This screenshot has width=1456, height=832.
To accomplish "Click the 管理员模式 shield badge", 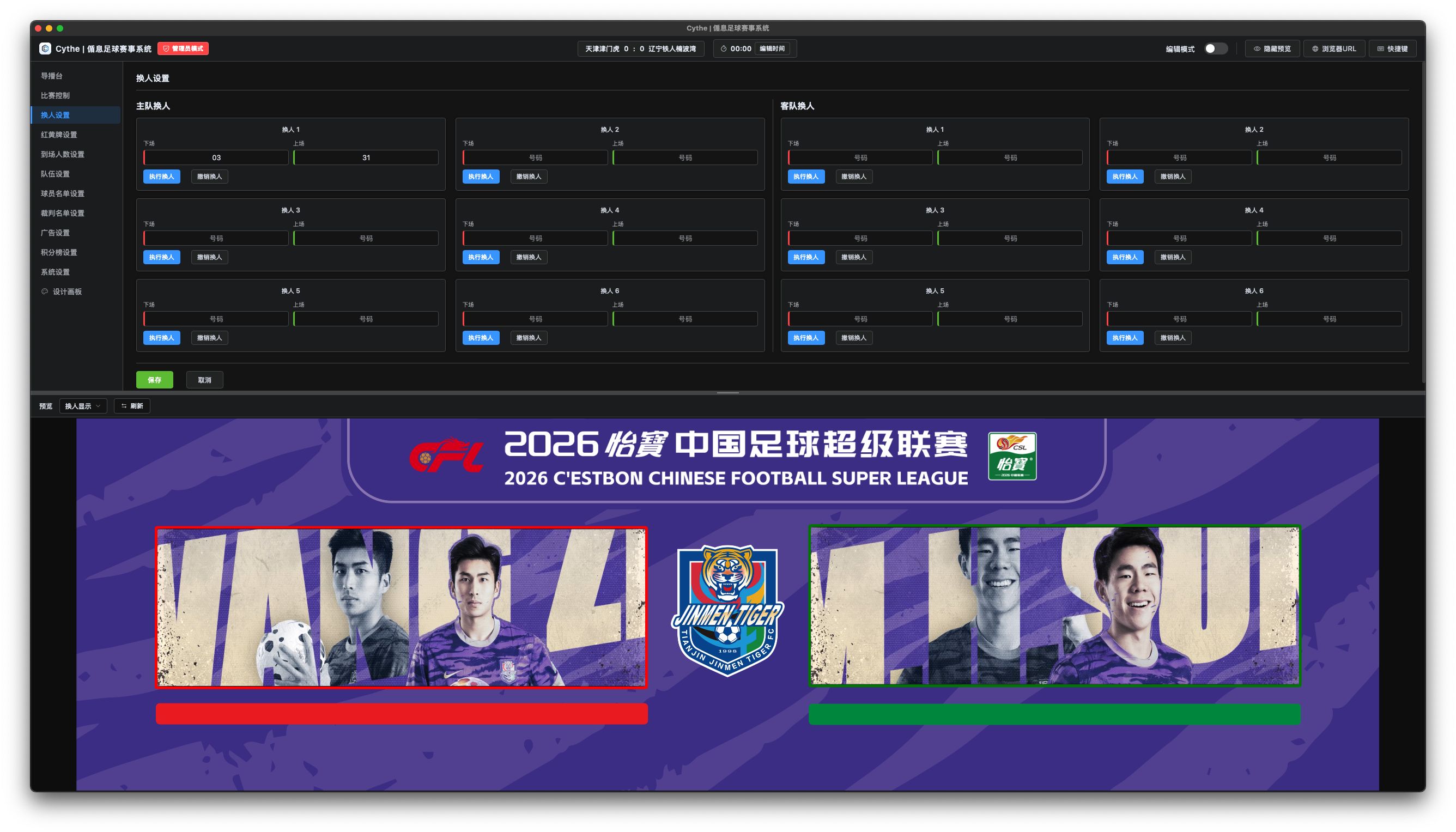I will click(x=183, y=48).
